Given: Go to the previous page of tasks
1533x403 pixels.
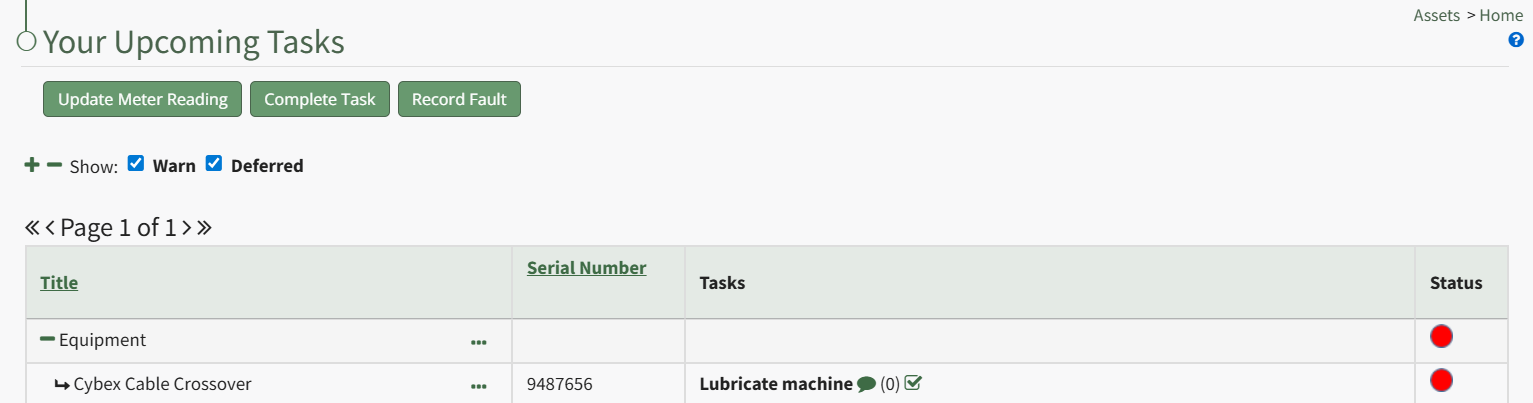Looking at the screenshot, I should (50, 228).
